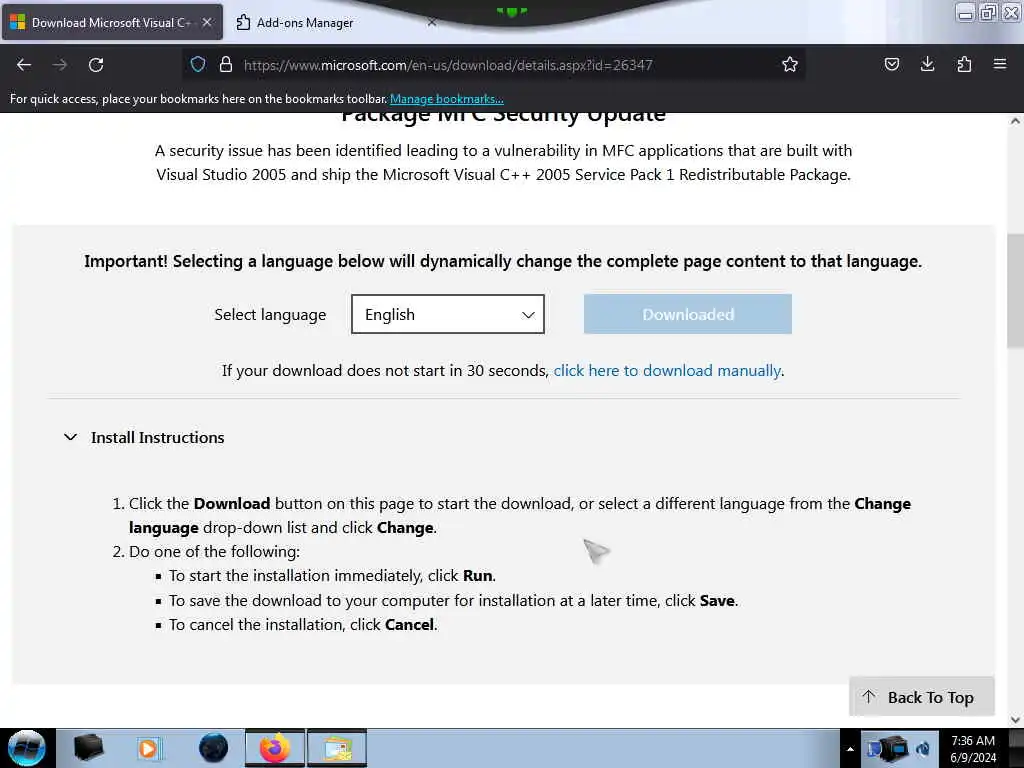Screen dimensions: 1024x768
Task: Click the scrollbar up arrow
Action: point(1015,121)
